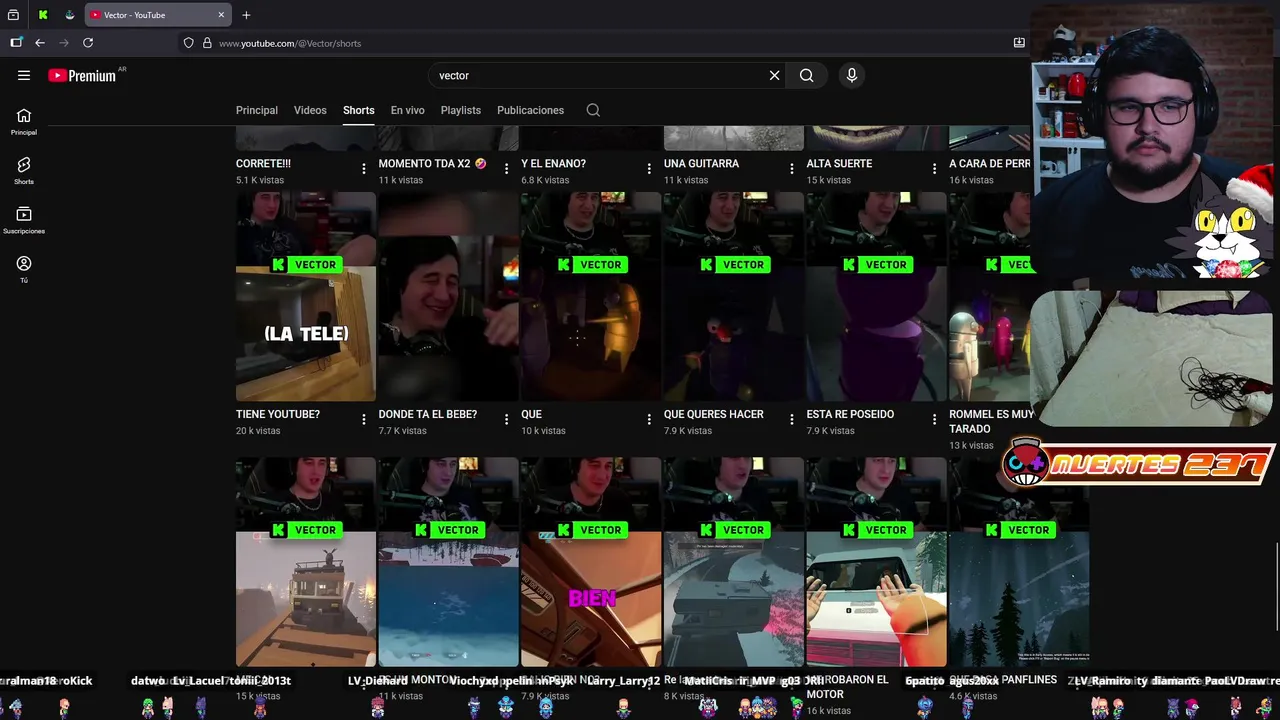This screenshot has width=1280, height=720.
Task: Open Tú in the left sidebar
Action: [x=24, y=269]
